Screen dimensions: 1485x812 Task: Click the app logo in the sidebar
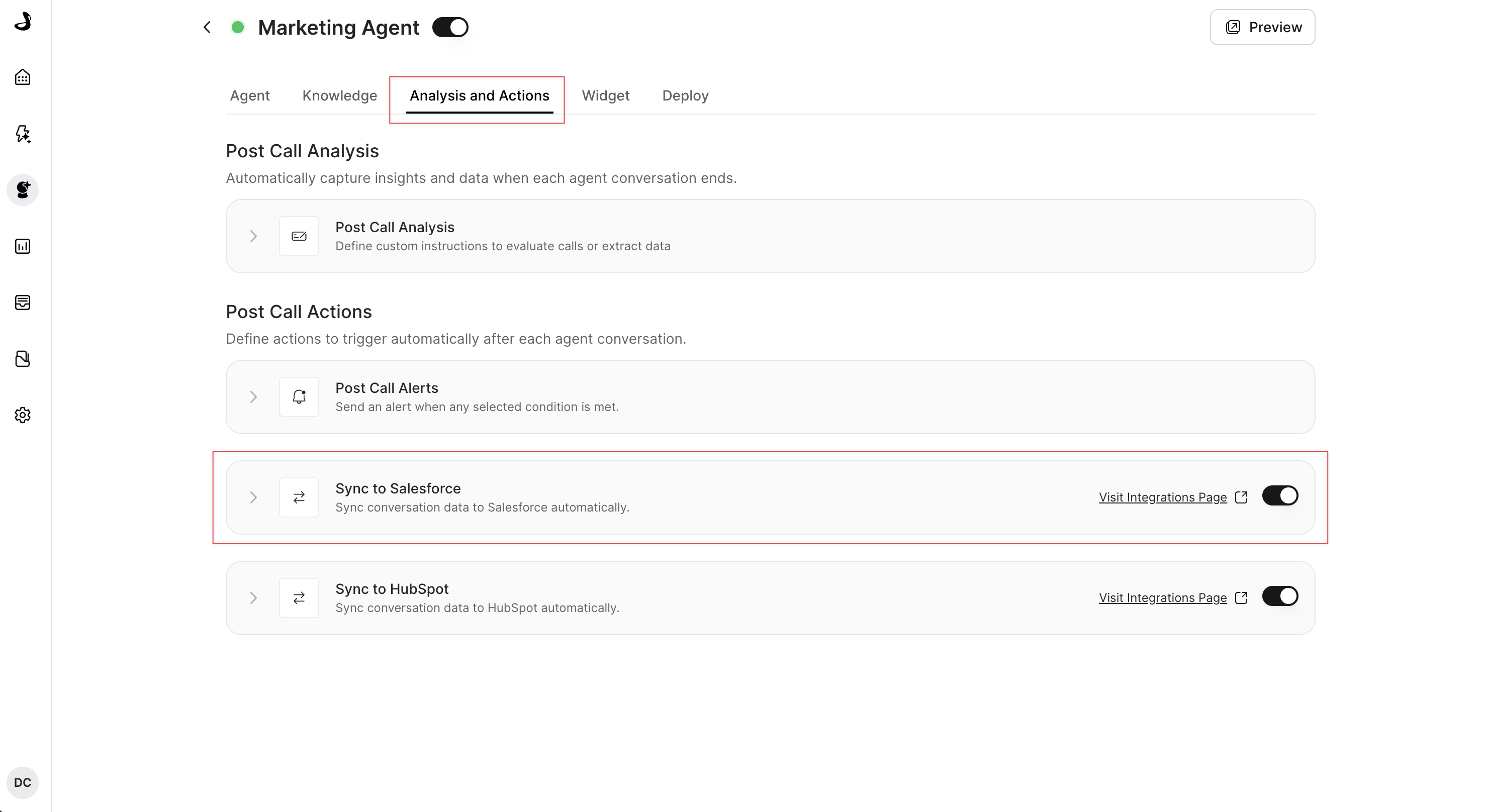pos(23,21)
